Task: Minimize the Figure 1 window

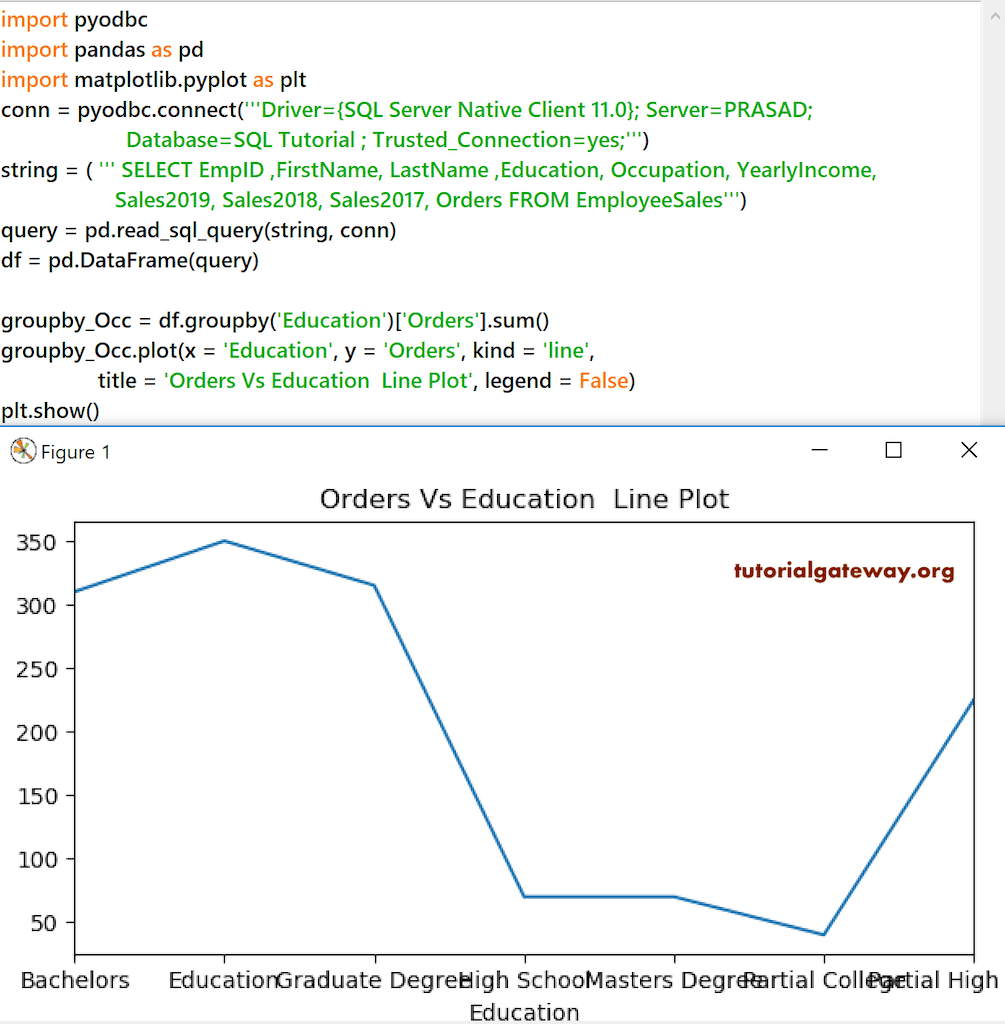Action: 820,450
